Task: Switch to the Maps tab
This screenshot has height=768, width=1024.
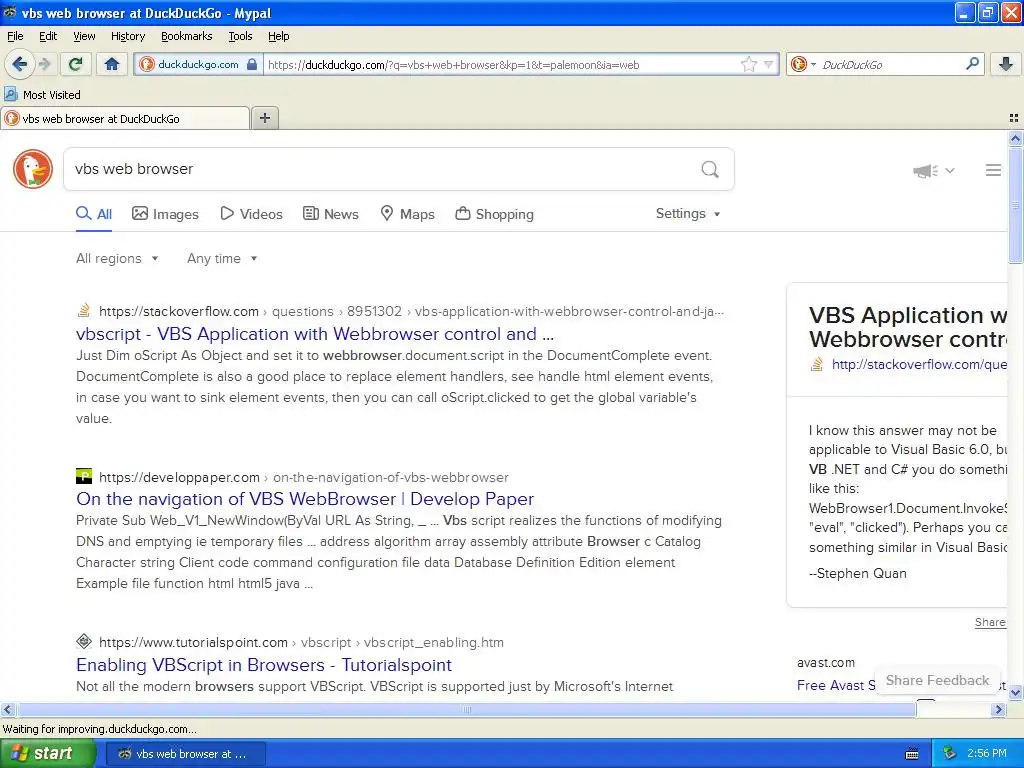Action: click(408, 214)
